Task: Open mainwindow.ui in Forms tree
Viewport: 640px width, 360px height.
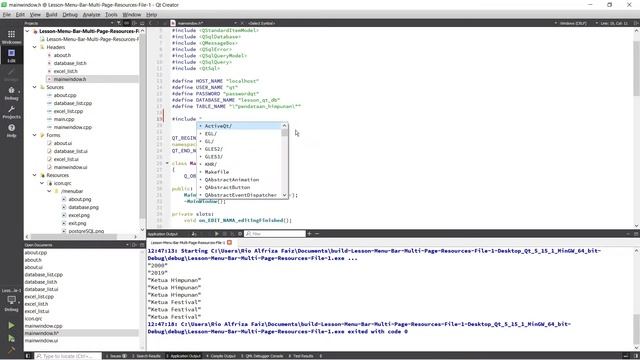Action: (x=70, y=167)
